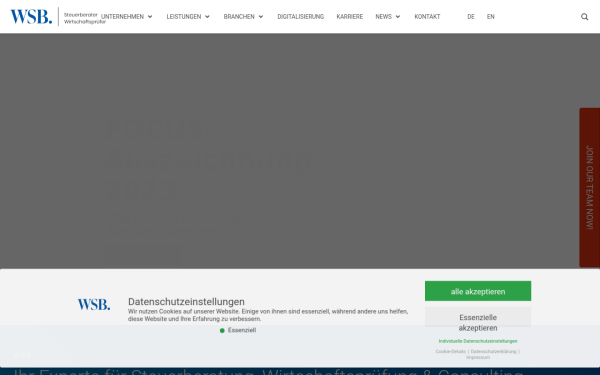Click the Datenschutzeinstellungen heading
The height and width of the screenshot is (375, 600).
186,302
